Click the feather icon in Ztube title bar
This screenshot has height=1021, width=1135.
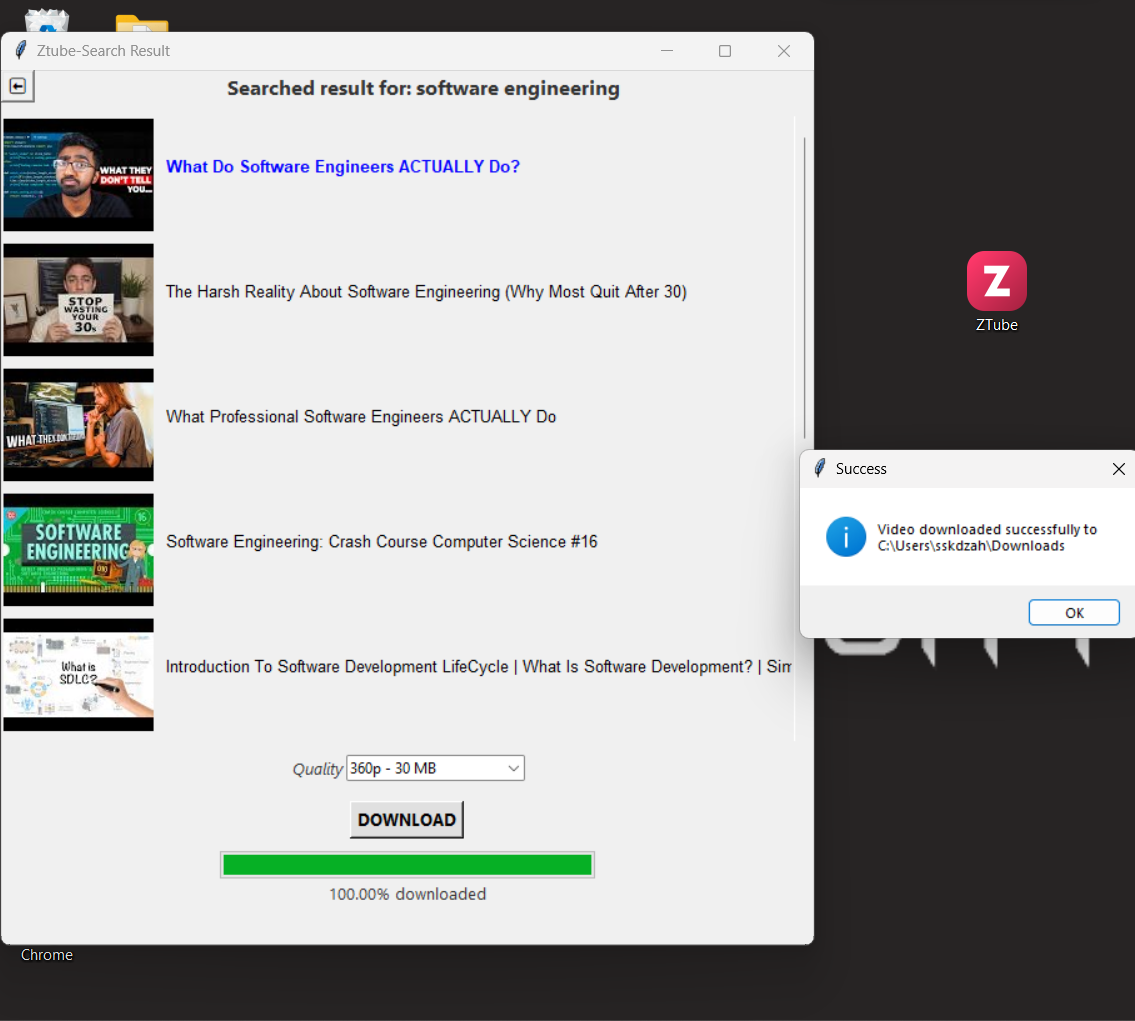coord(20,51)
